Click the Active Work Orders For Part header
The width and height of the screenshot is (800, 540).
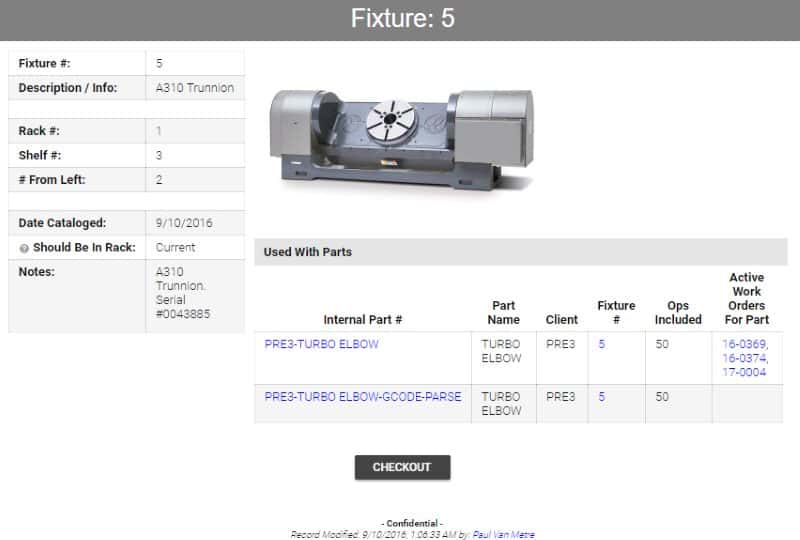click(x=746, y=299)
